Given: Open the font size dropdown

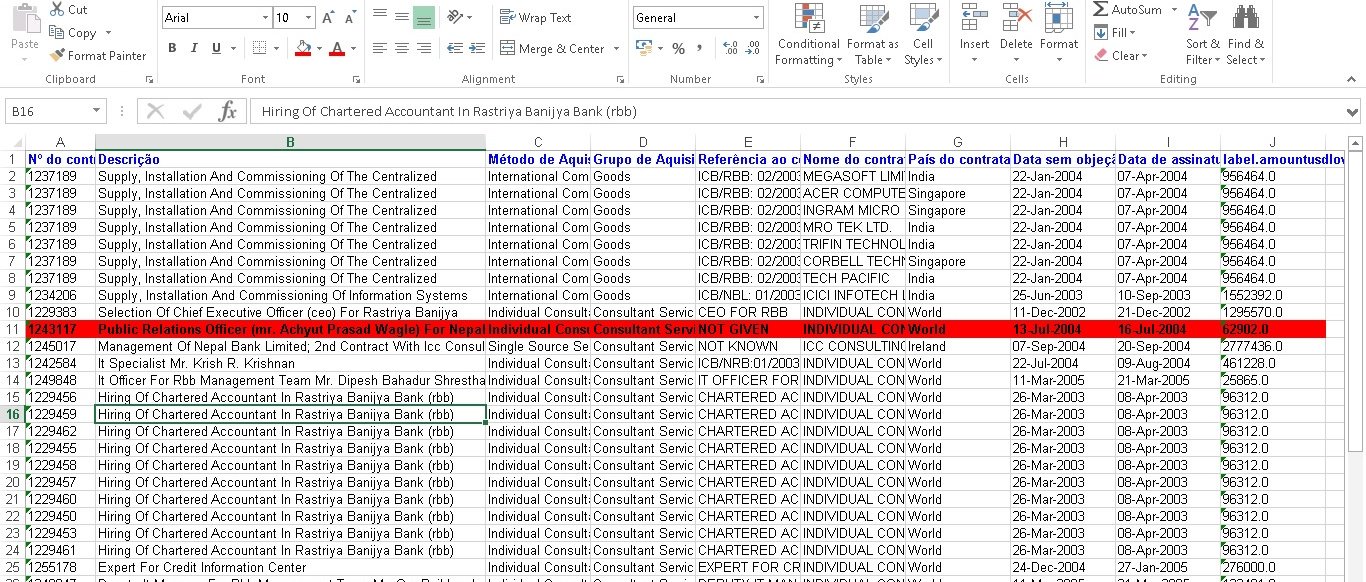Looking at the screenshot, I should [309, 18].
